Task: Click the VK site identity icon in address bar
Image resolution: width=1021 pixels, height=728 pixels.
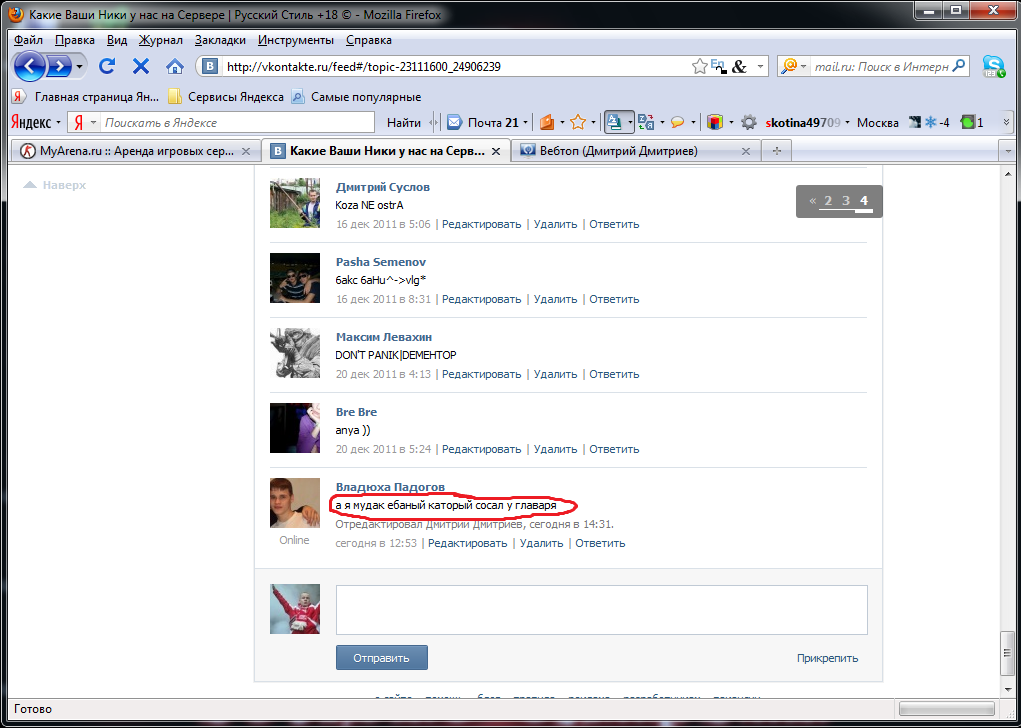Action: pyautogui.click(x=210, y=66)
